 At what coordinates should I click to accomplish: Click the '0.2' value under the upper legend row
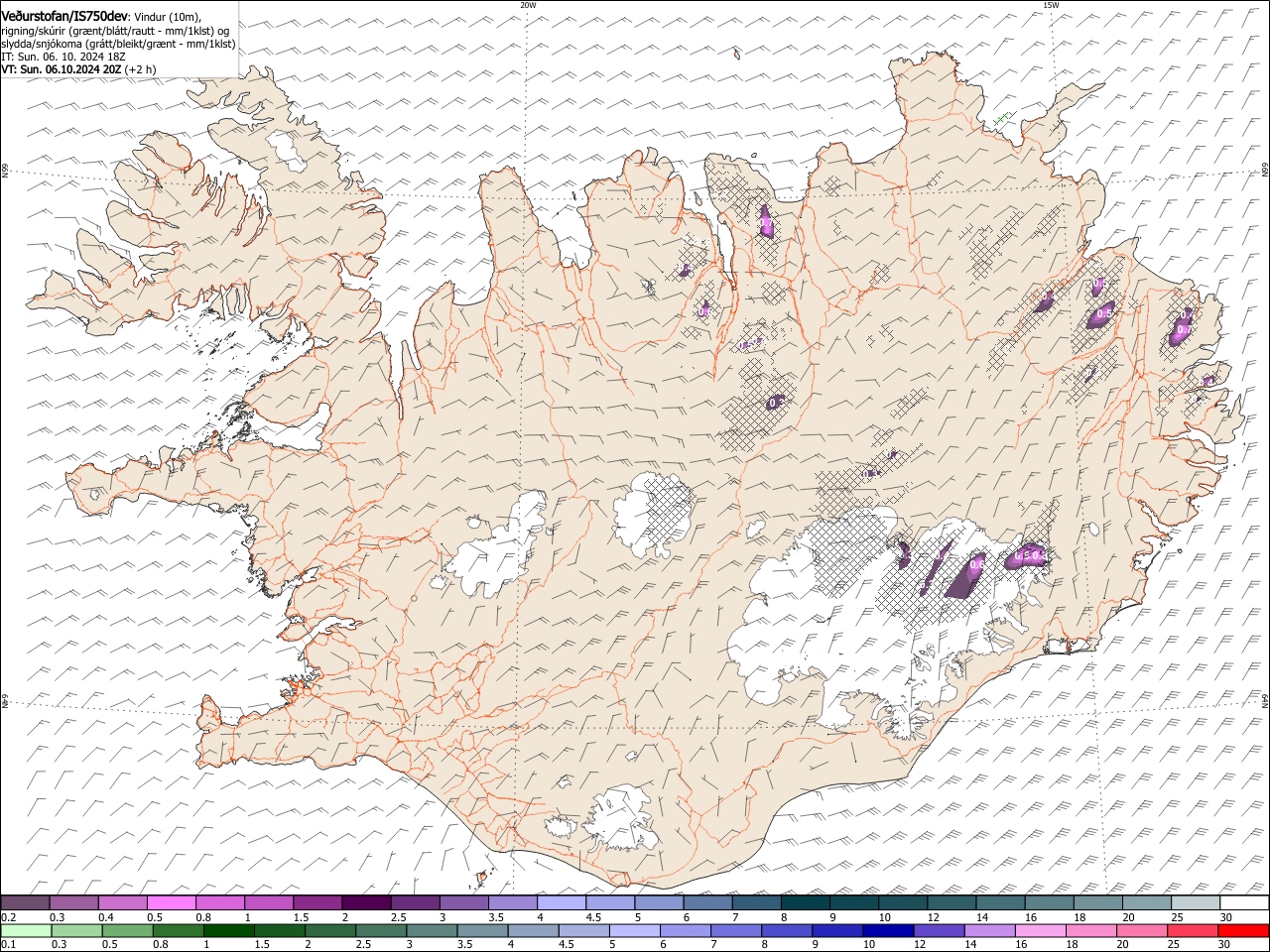tap(8, 917)
